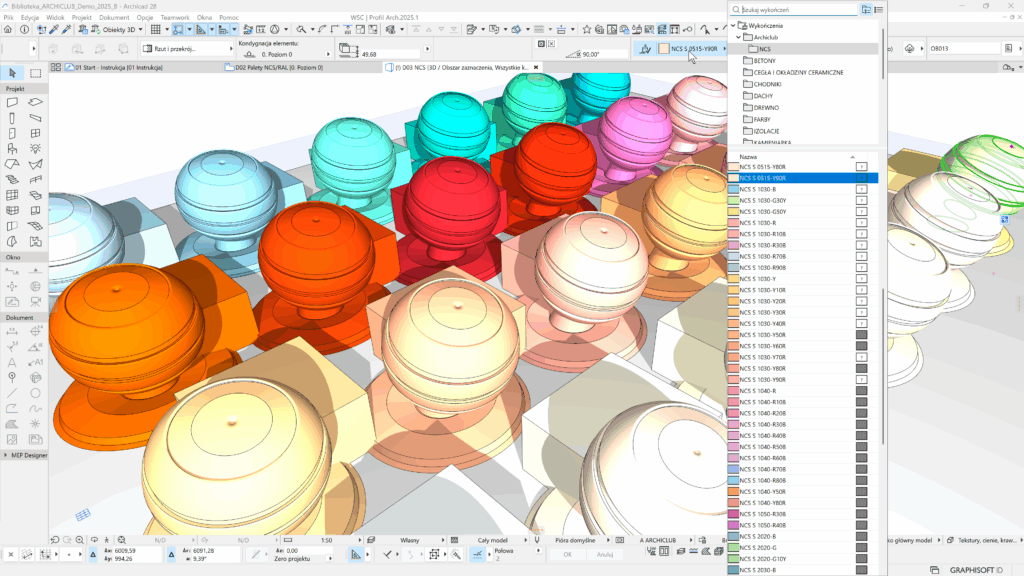Image resolution: width=1024 pixels, height=576 pixels.
Task: Open the Dokument menu
Action: pos(114,18)
